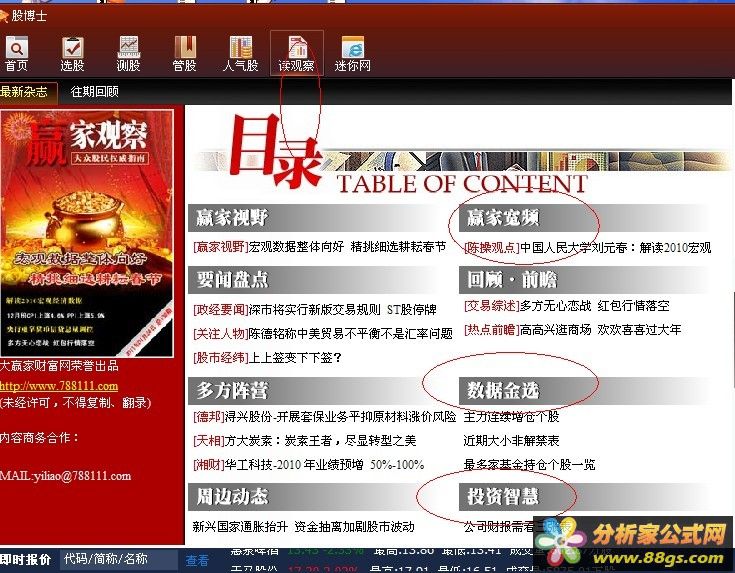This screenshot has width=735, height=573.
Task: Open the 管股 manage stocks icon
Action: point(185,53)
